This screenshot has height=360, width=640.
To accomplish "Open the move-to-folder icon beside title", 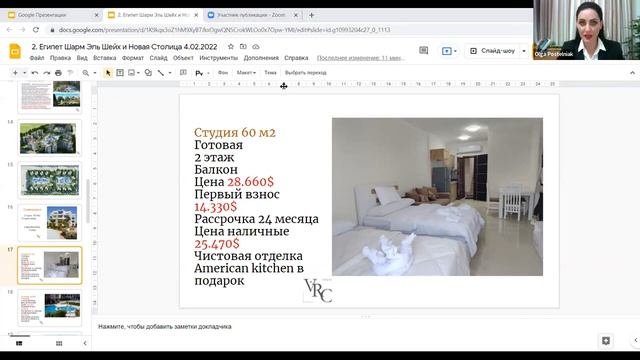I will point(243,47).
